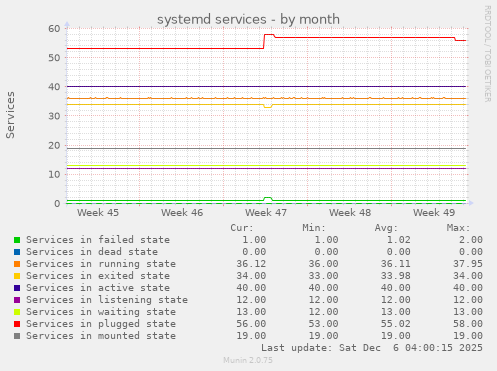Click the exited state average 33.98

(x=396, y=276)
